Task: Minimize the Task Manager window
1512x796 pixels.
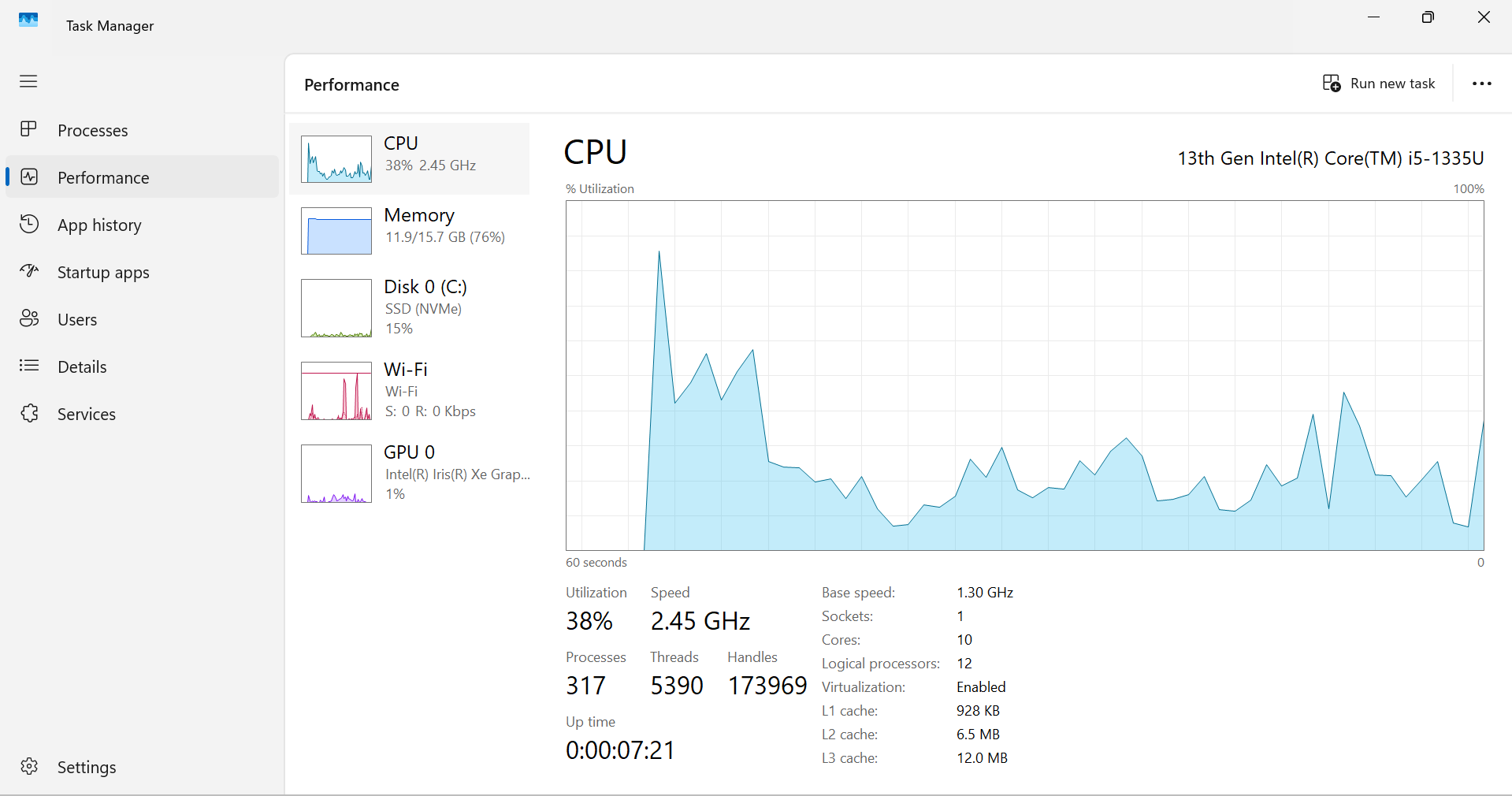Action: click(1374, 17)
